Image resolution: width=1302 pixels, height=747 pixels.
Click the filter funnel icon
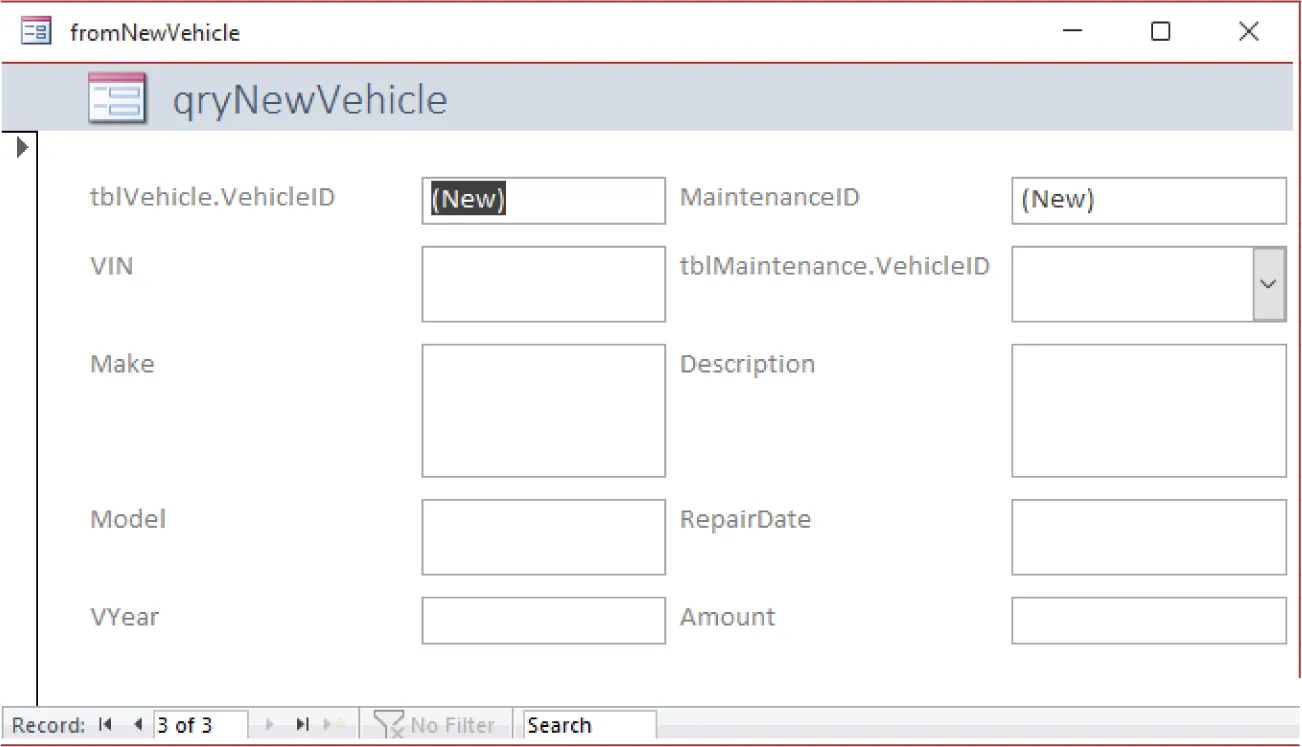[388, 724]
